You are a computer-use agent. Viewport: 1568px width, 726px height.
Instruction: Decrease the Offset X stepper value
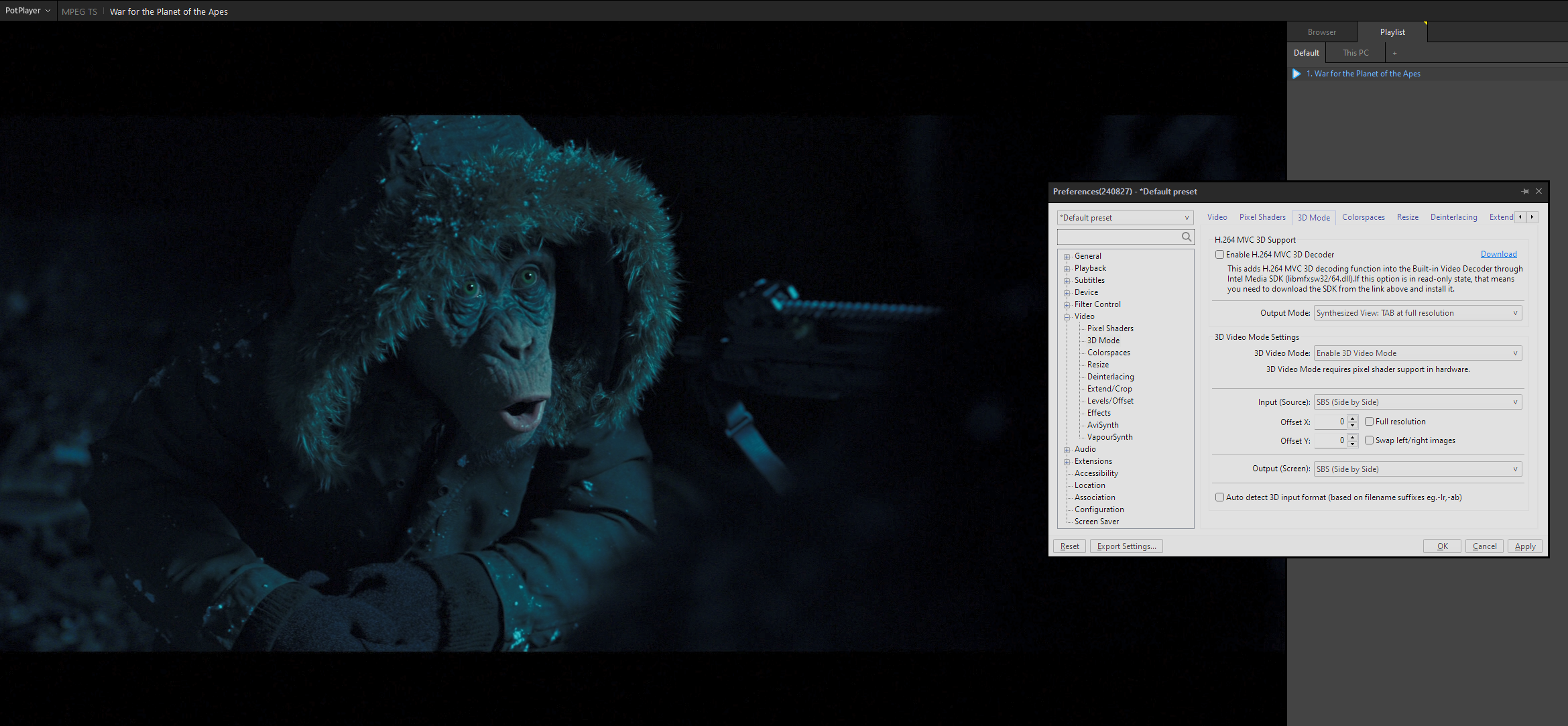click(1353, 425)
